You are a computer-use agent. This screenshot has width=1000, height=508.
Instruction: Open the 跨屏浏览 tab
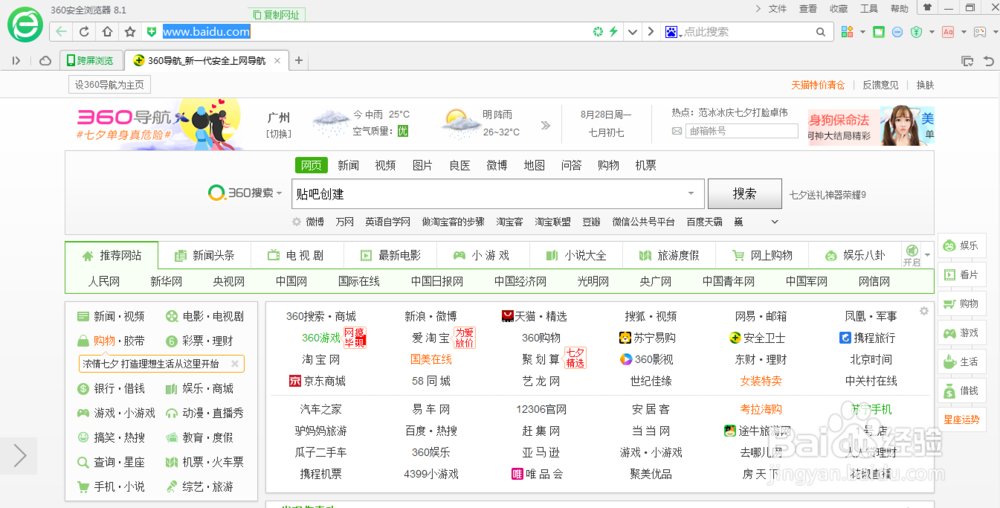pyautogui.click(x=91, y=61)
